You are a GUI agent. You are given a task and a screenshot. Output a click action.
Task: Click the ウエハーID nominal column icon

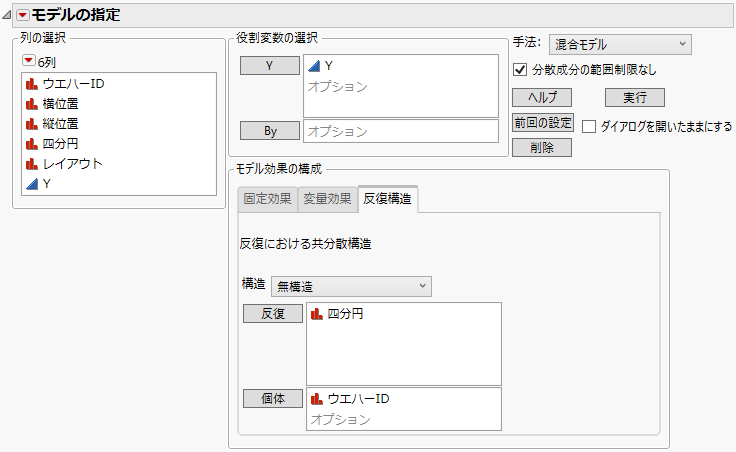tap(32, 83)
